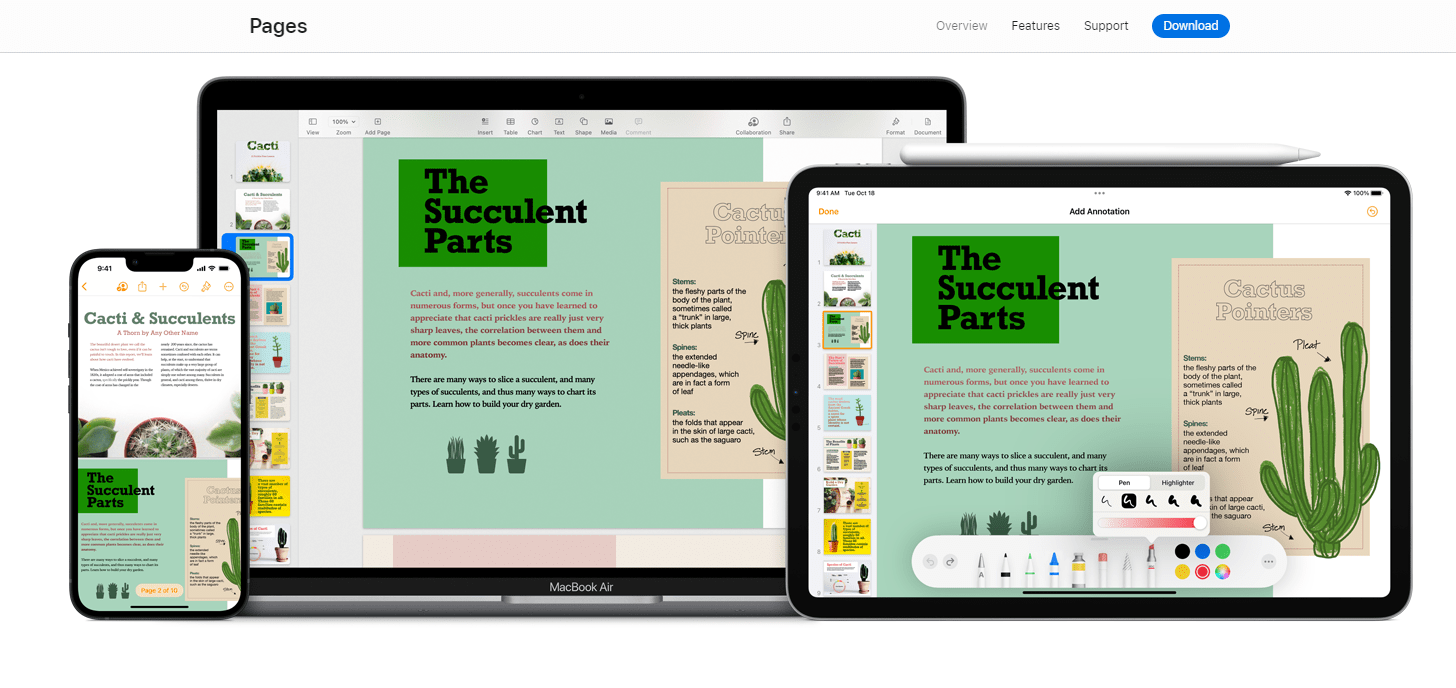Tap the orange undo icon on iPad

(1372, 212)
